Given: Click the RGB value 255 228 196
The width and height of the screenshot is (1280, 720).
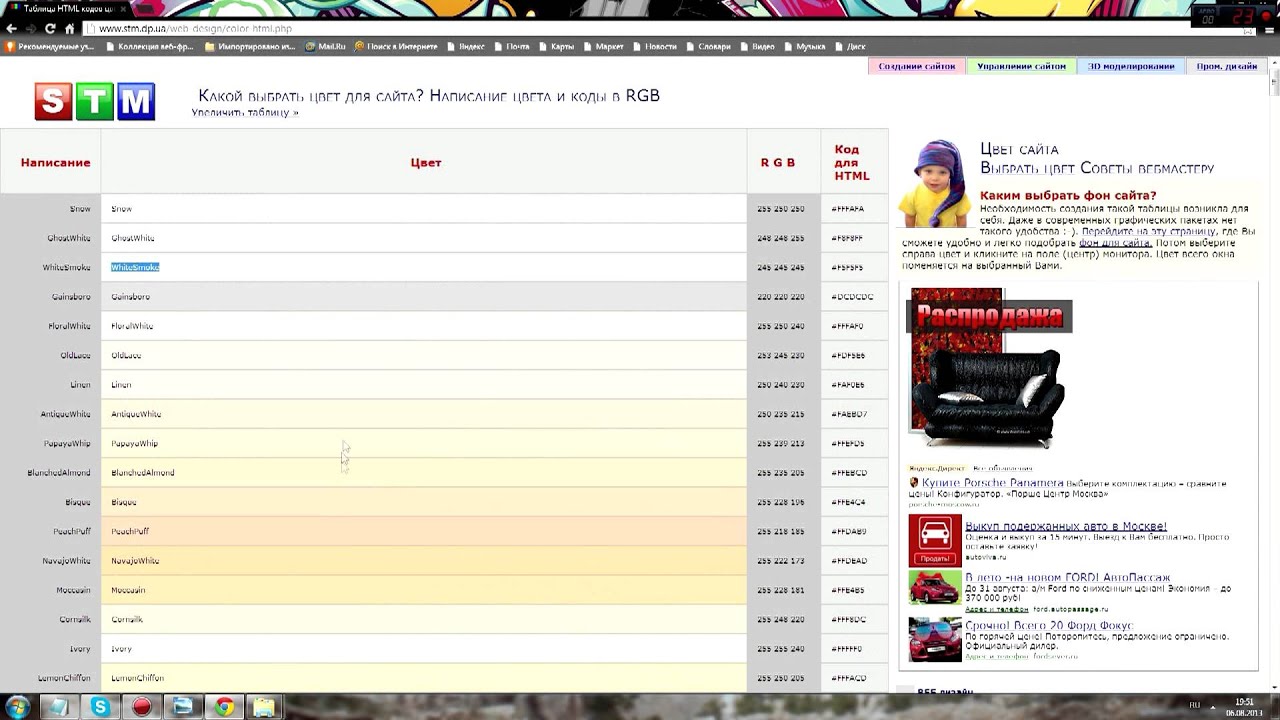Looking at the screenshot, I should (x=780, y=502).
